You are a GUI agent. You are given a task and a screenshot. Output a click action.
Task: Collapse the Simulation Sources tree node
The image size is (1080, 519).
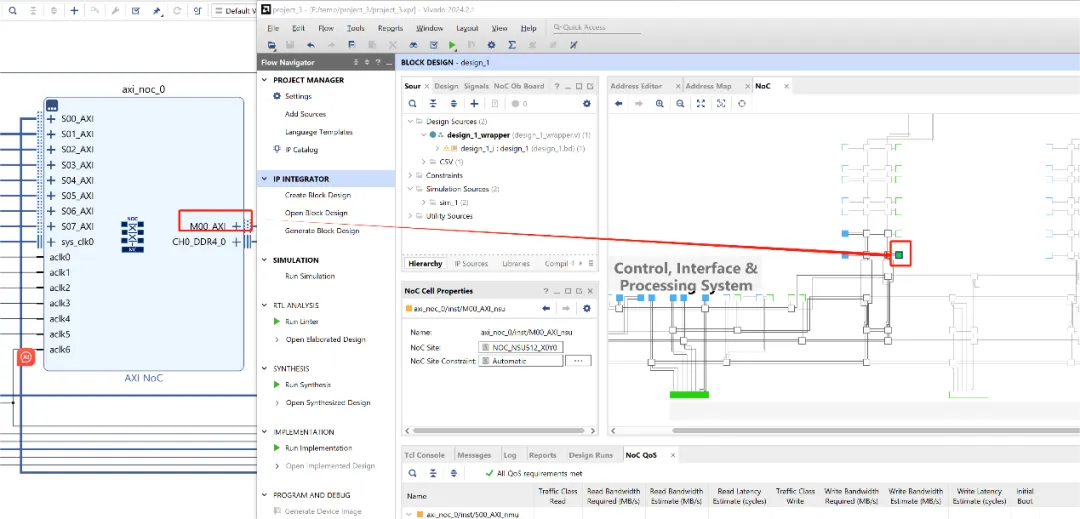click(x=412, y=189)
